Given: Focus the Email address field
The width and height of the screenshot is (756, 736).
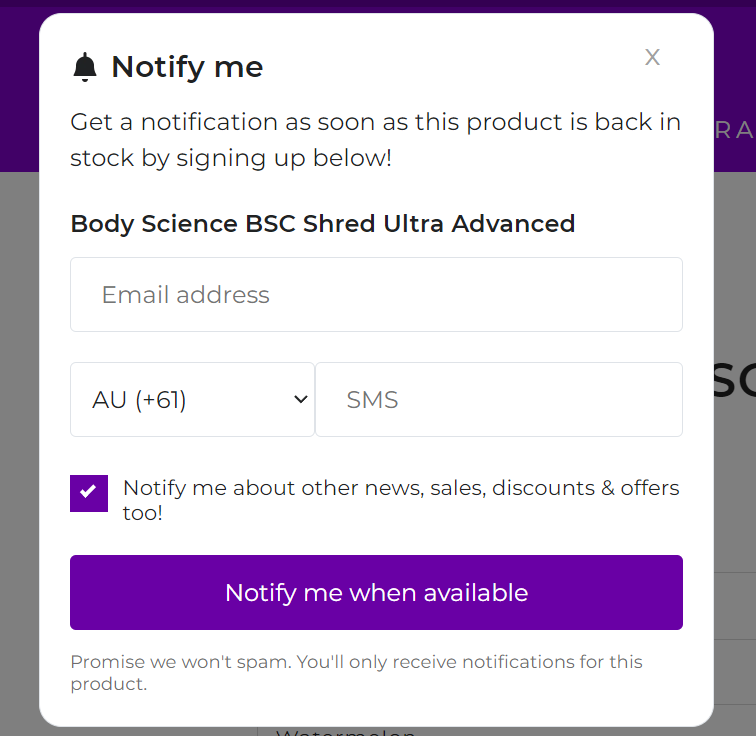Looking at the screenshot, I should pyautogui.click(x=376, y=294).
